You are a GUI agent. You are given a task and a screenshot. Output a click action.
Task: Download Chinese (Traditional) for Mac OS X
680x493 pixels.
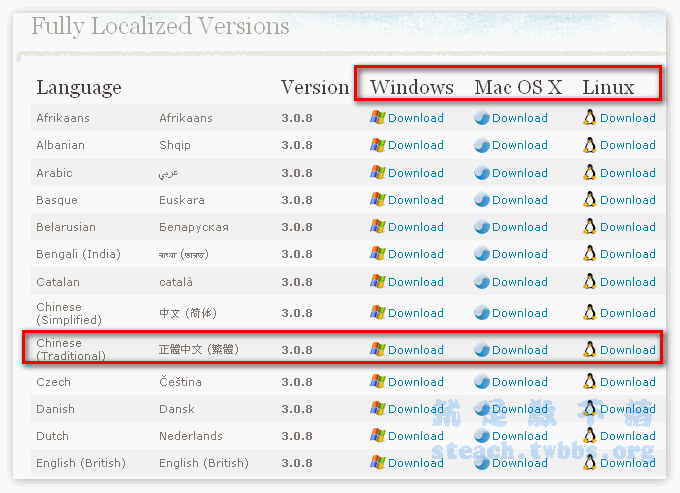coord(520,350)
